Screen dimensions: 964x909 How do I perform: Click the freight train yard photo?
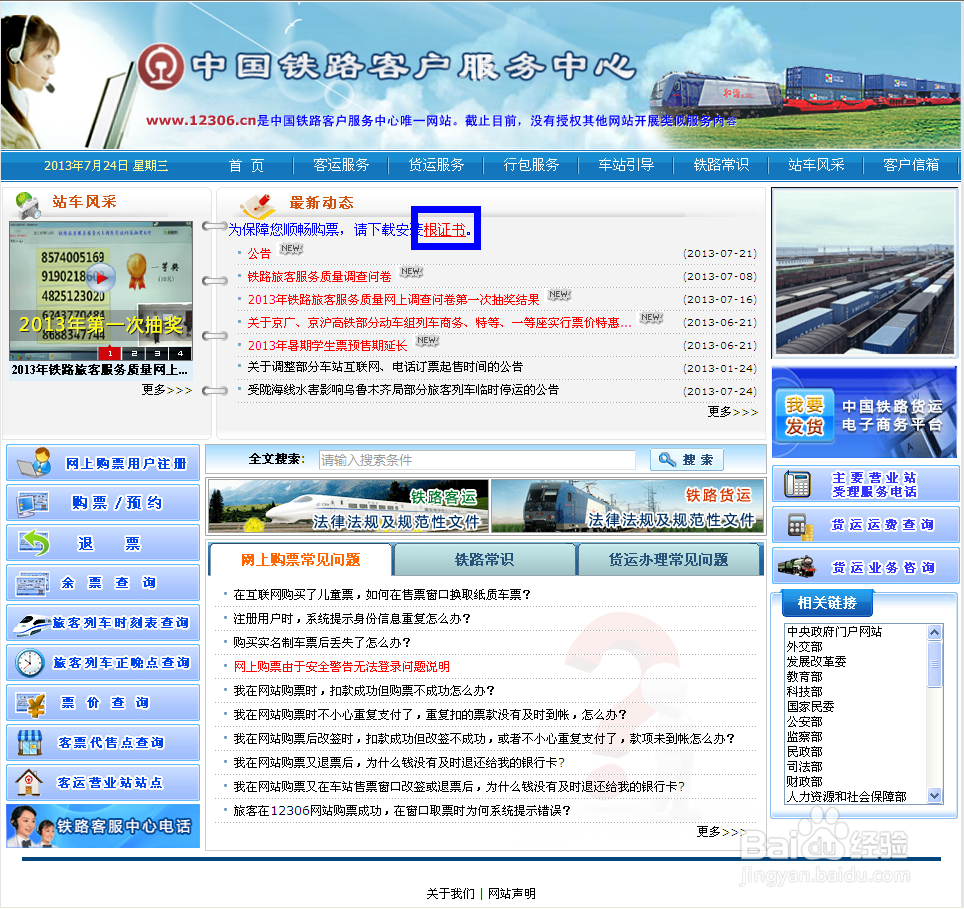865,273
